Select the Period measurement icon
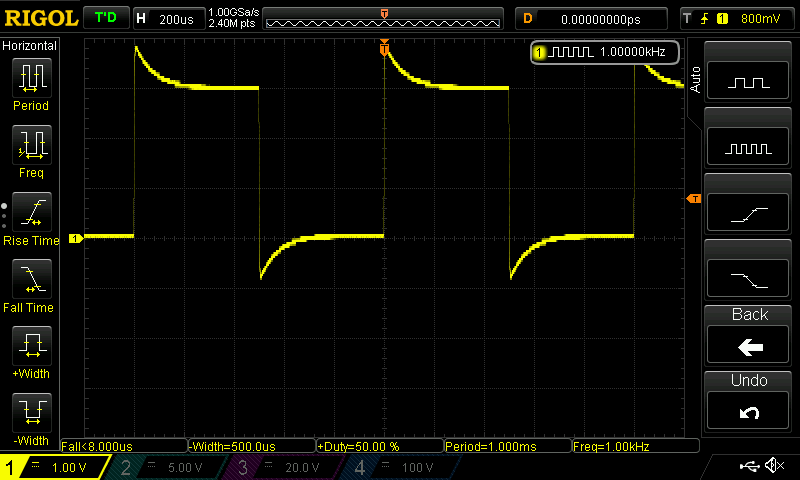800x480 pixels. point(31,83)
